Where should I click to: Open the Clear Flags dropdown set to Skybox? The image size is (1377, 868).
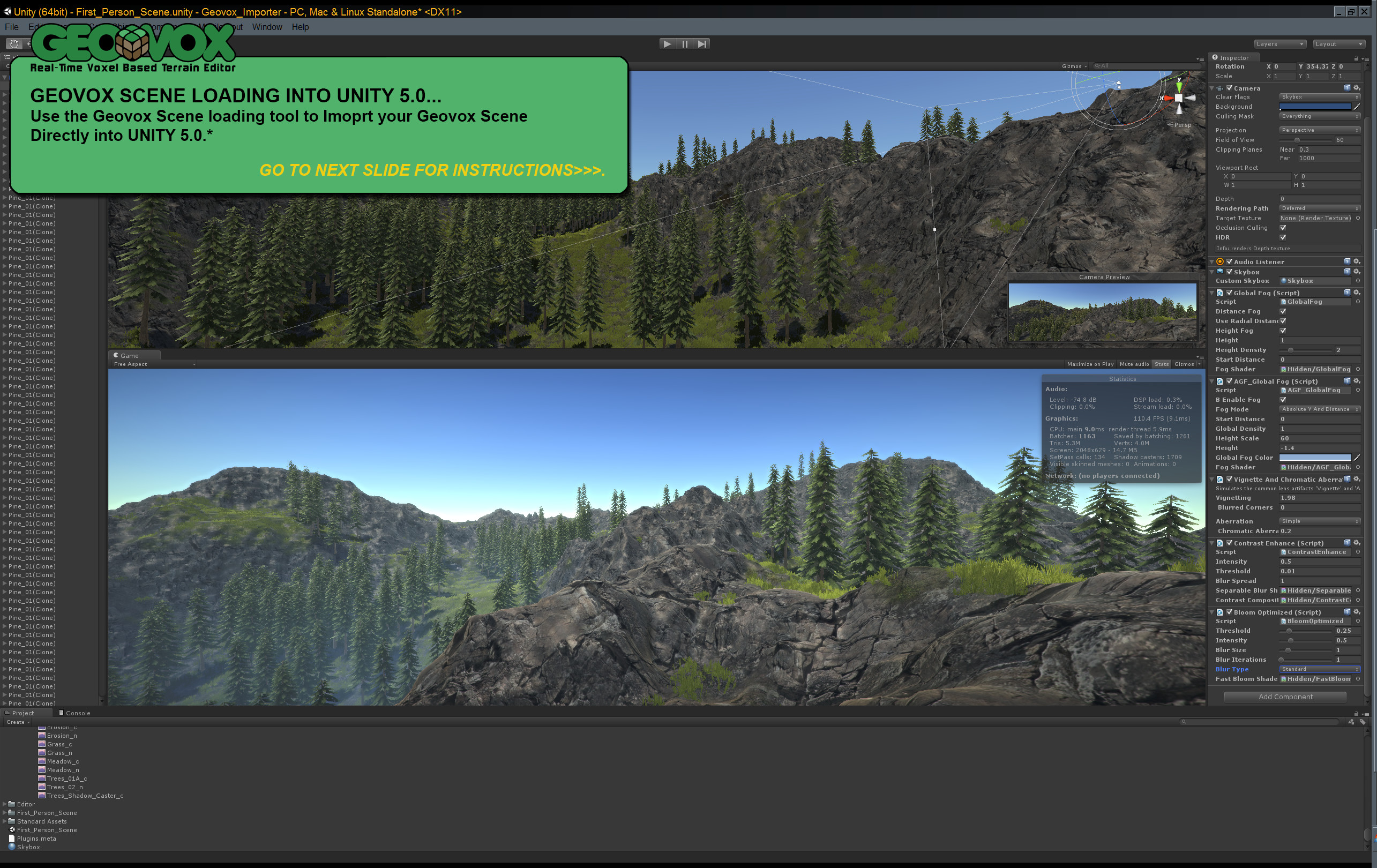1320,97
